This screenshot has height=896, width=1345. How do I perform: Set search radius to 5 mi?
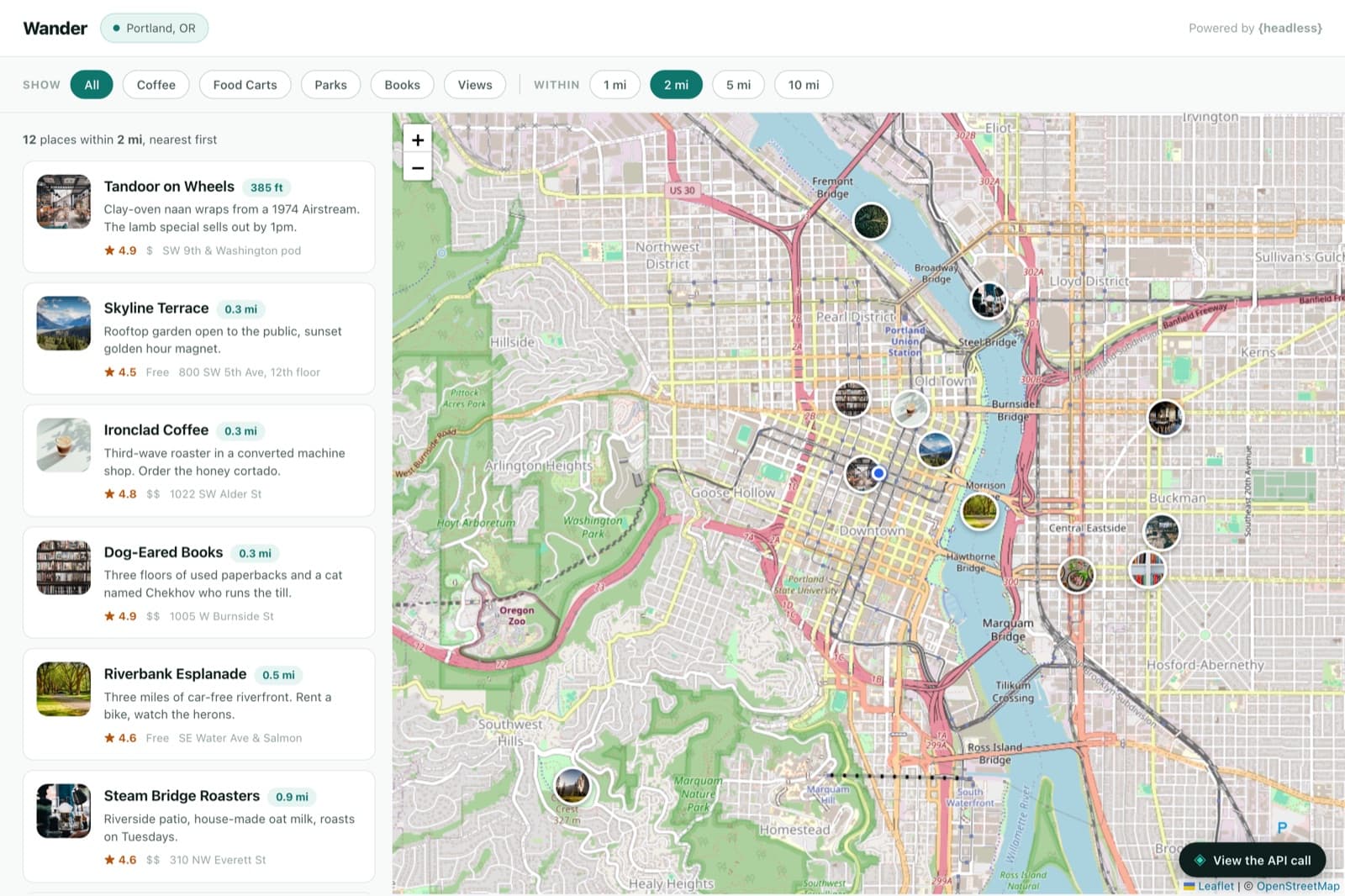(x=738, y=85)
